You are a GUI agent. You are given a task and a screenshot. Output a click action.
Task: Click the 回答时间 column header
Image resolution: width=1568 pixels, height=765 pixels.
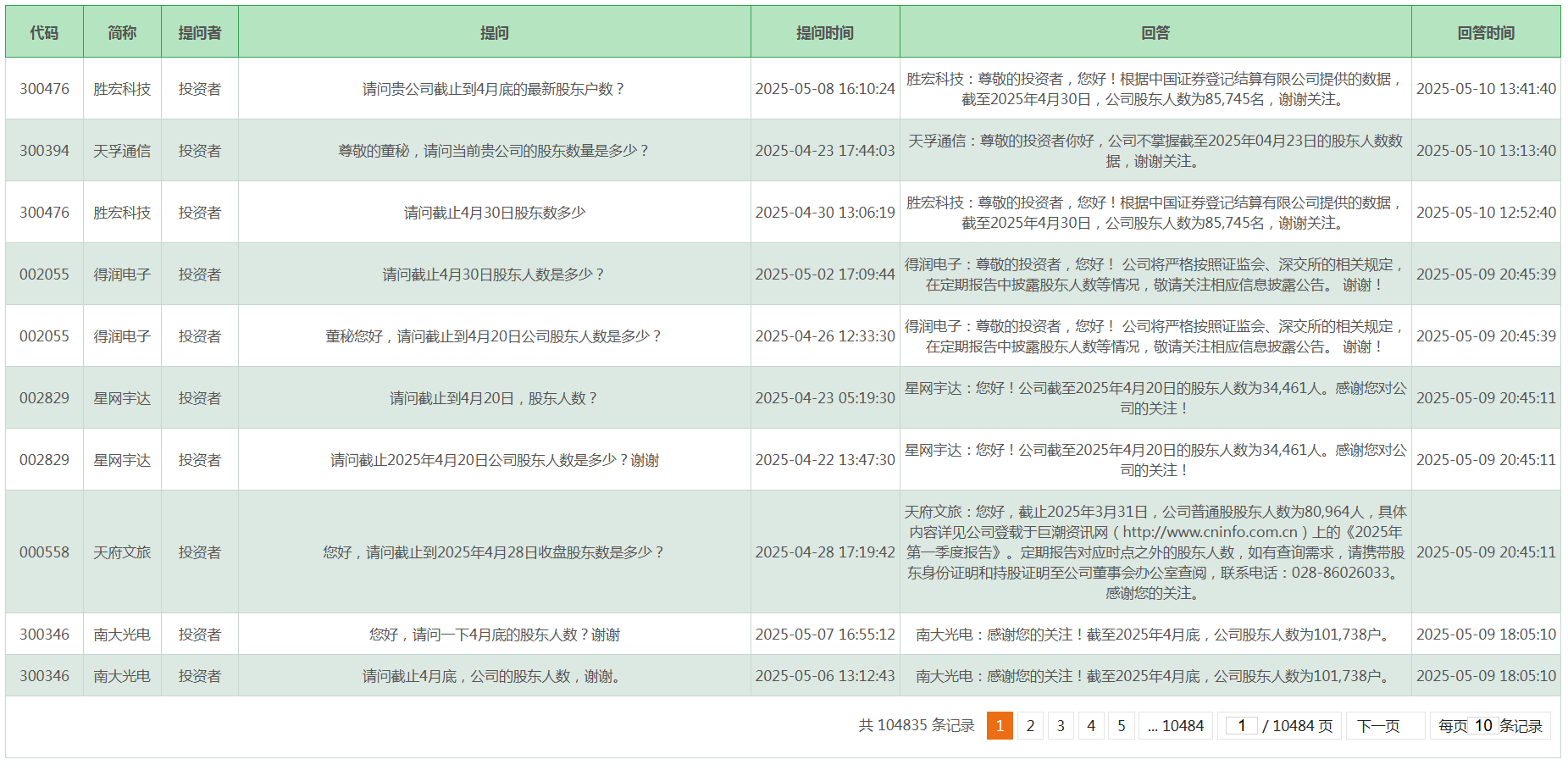[x=1486, y=32]
